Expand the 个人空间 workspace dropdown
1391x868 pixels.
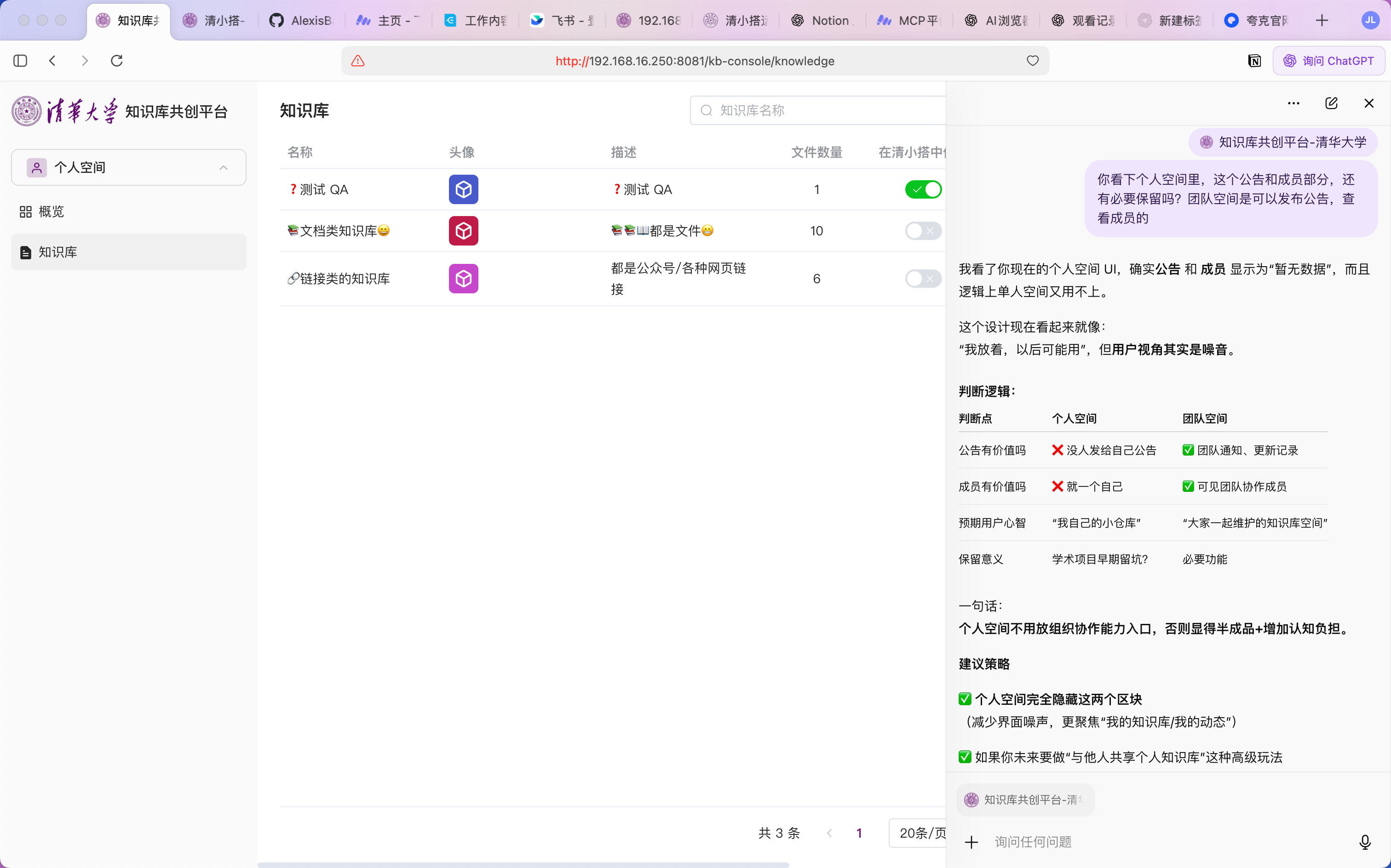(129, 168)
